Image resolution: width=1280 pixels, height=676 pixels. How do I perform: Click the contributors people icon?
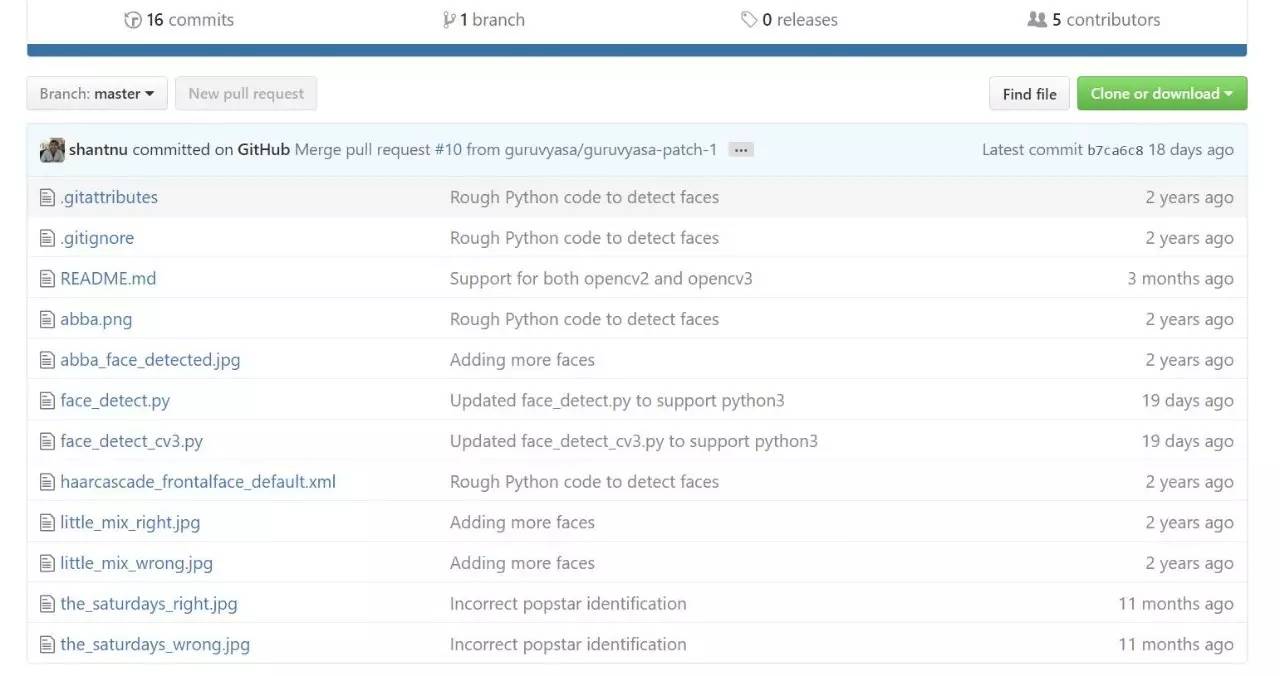pos(1037,20)
